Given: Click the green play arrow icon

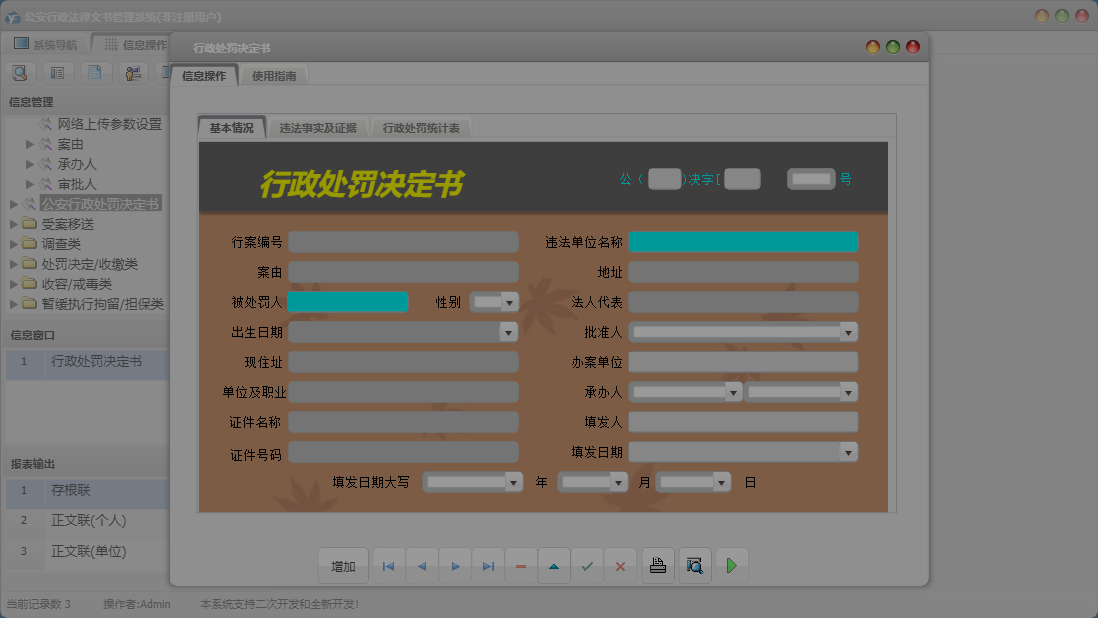Looking at the screenshot, I should [x=732, y=566].
